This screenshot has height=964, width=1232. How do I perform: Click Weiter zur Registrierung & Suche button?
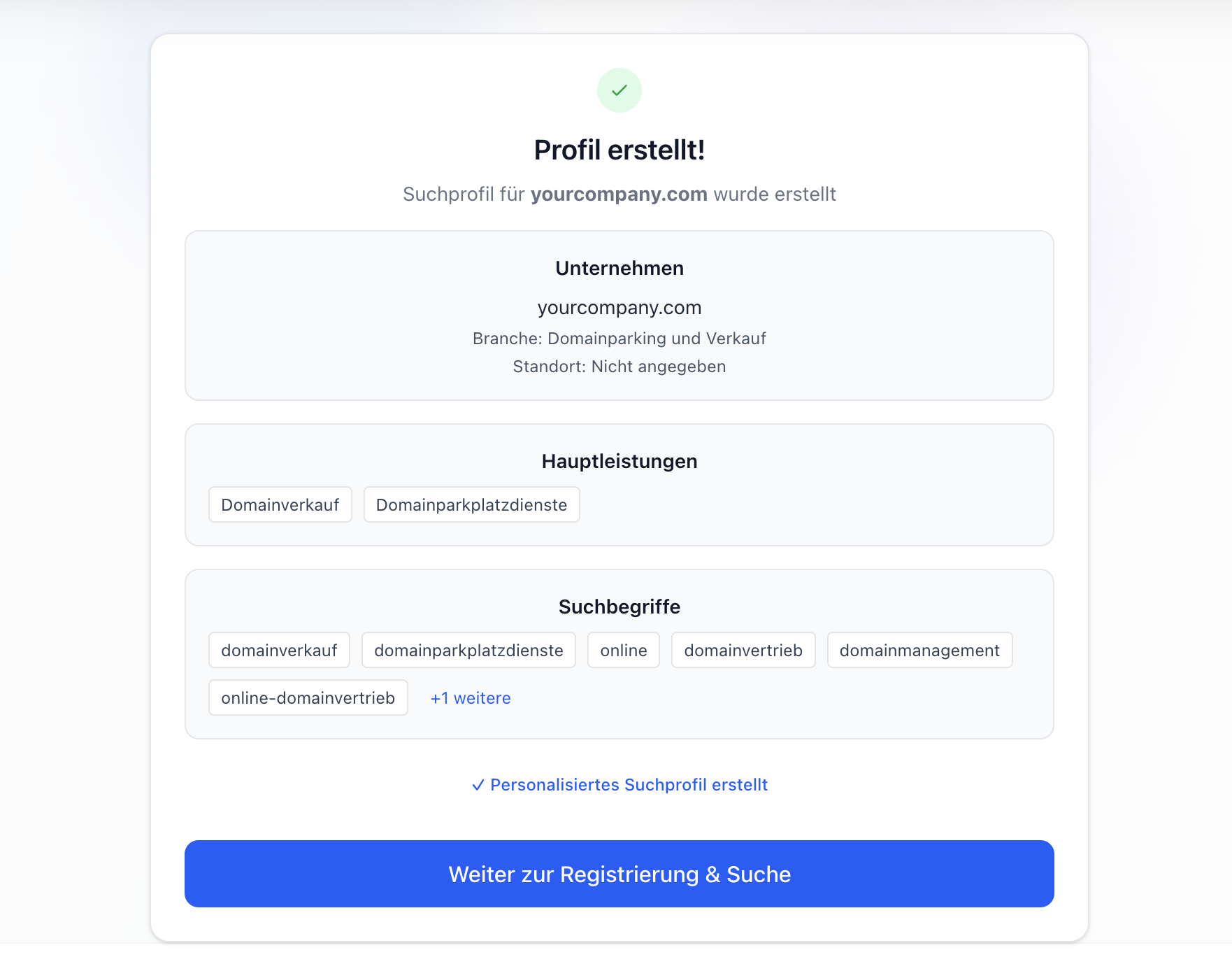click(x=619, y=874)
